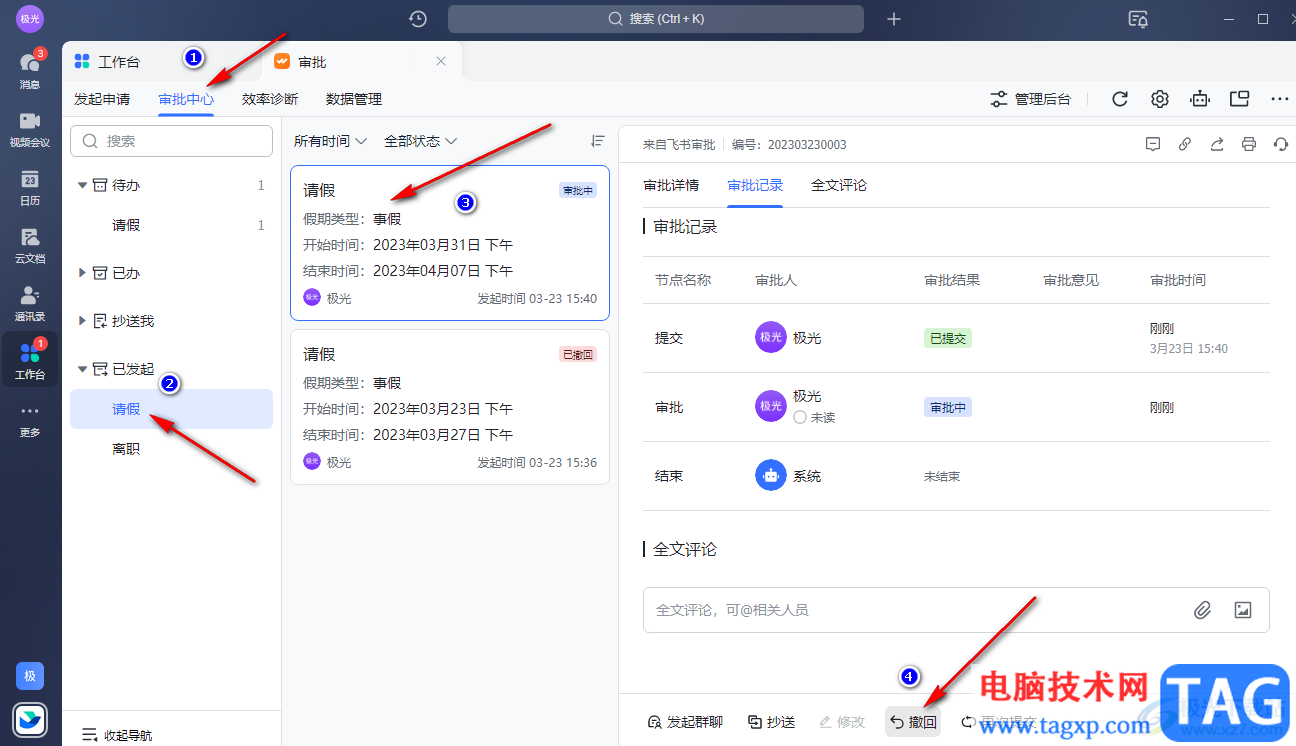Screen dimensions: 1296x746
Task: Click the 修改 button in bottom bar
Action: pyautogui.click(x=842, y=722)
